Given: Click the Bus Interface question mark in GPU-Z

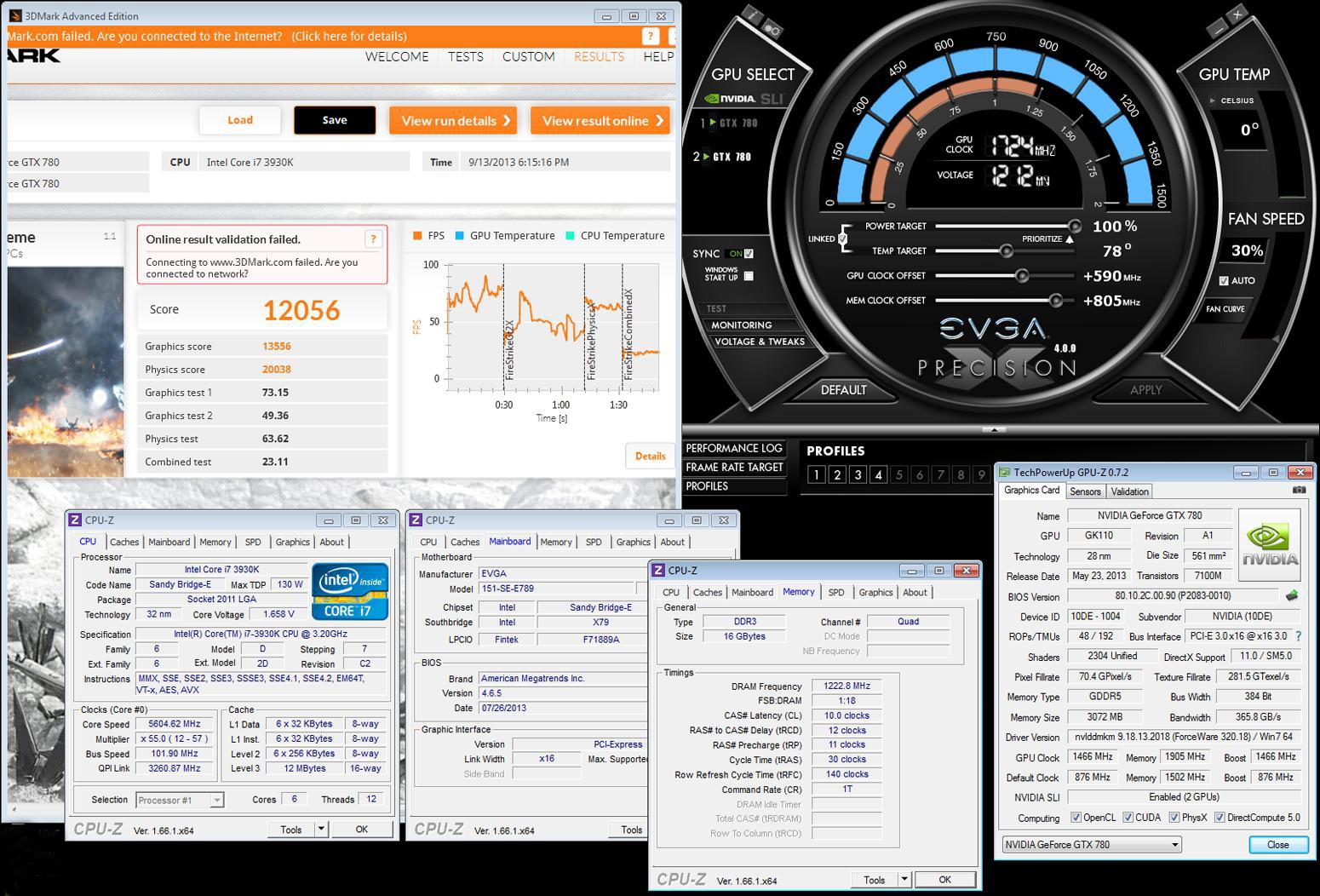Looking at the screenshot, I should [1299, 636].
